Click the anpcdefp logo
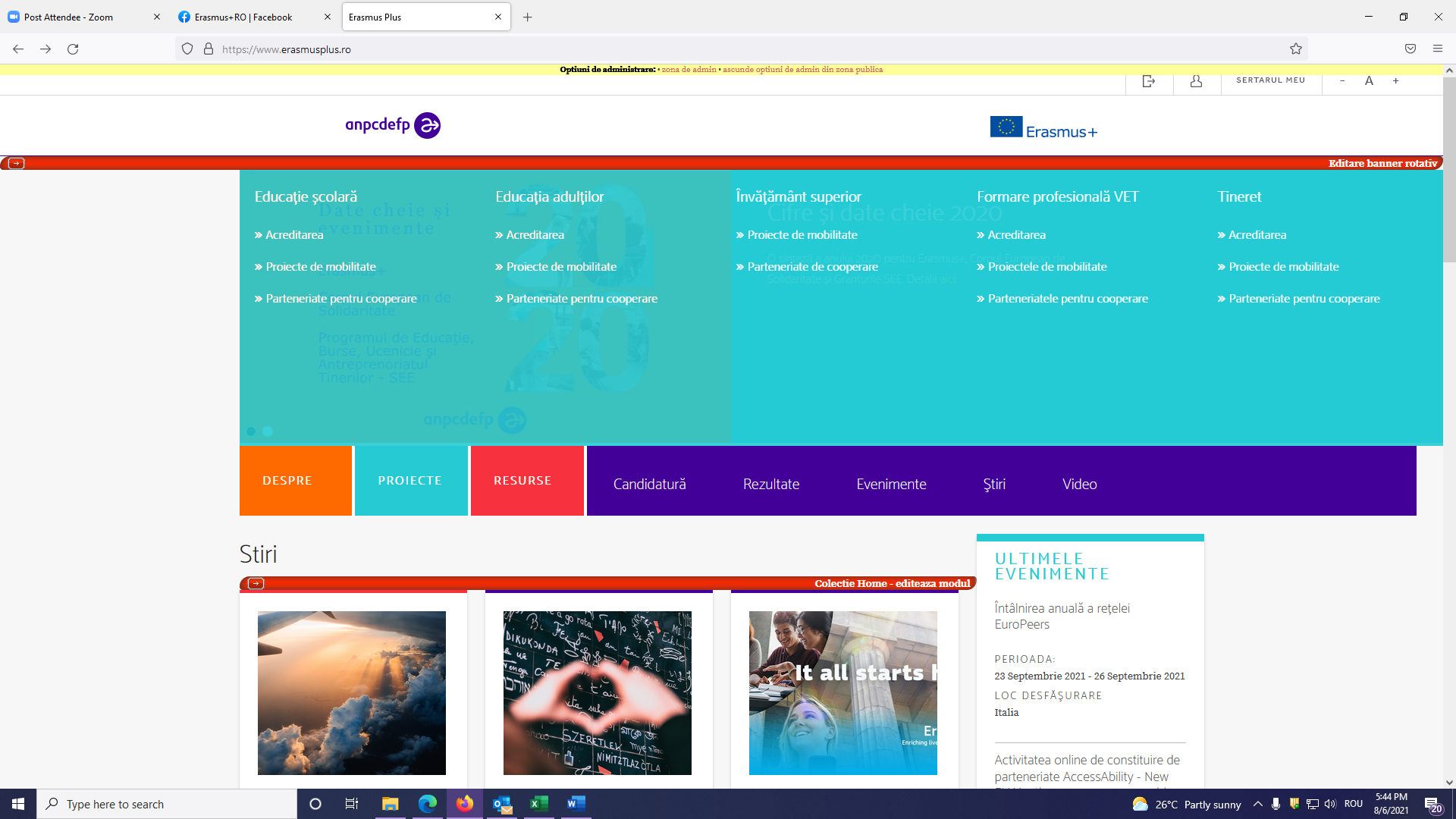 [x=393, y=125]
